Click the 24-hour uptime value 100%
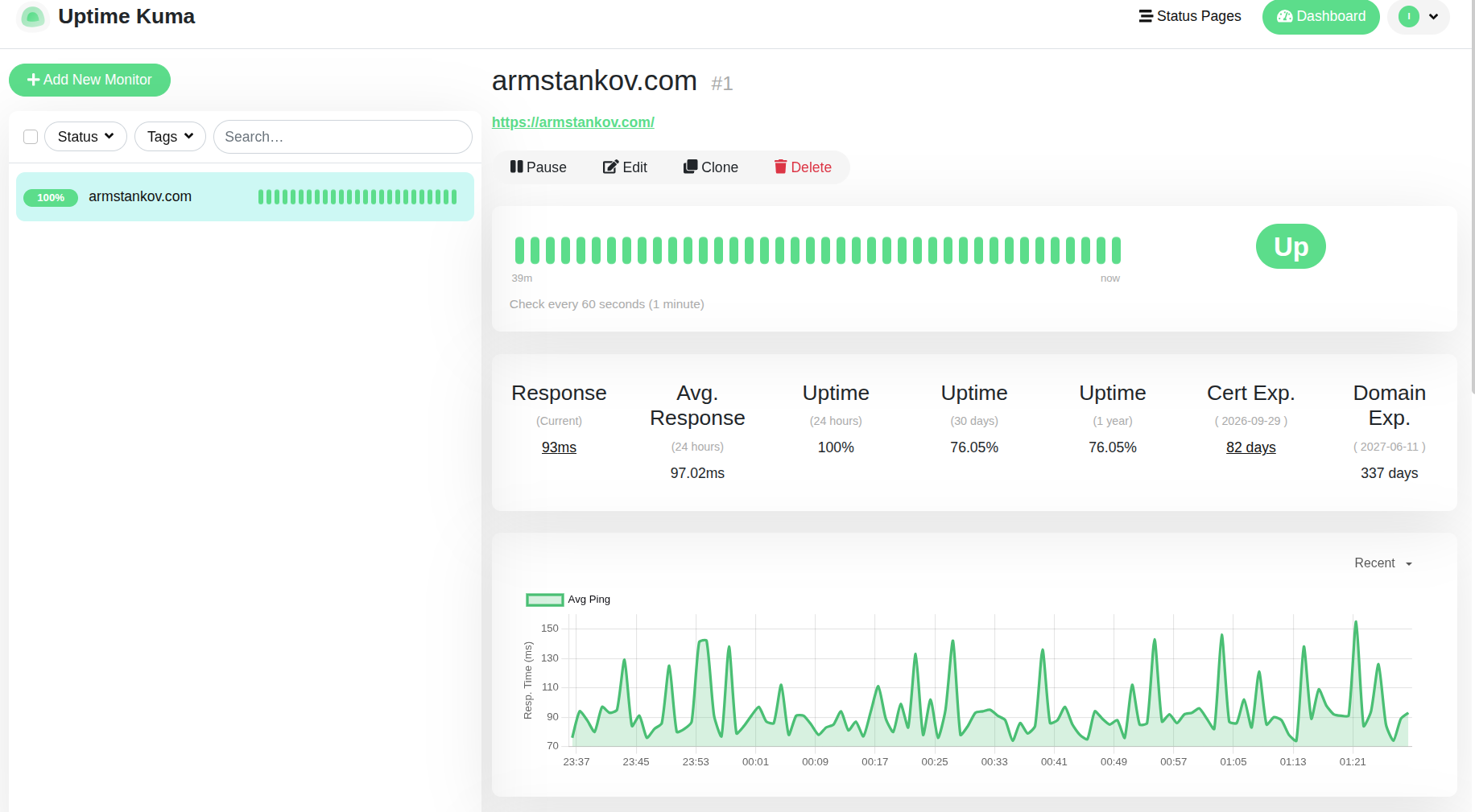The width and height of the screenshot is (1475, 812). [836, 447]
